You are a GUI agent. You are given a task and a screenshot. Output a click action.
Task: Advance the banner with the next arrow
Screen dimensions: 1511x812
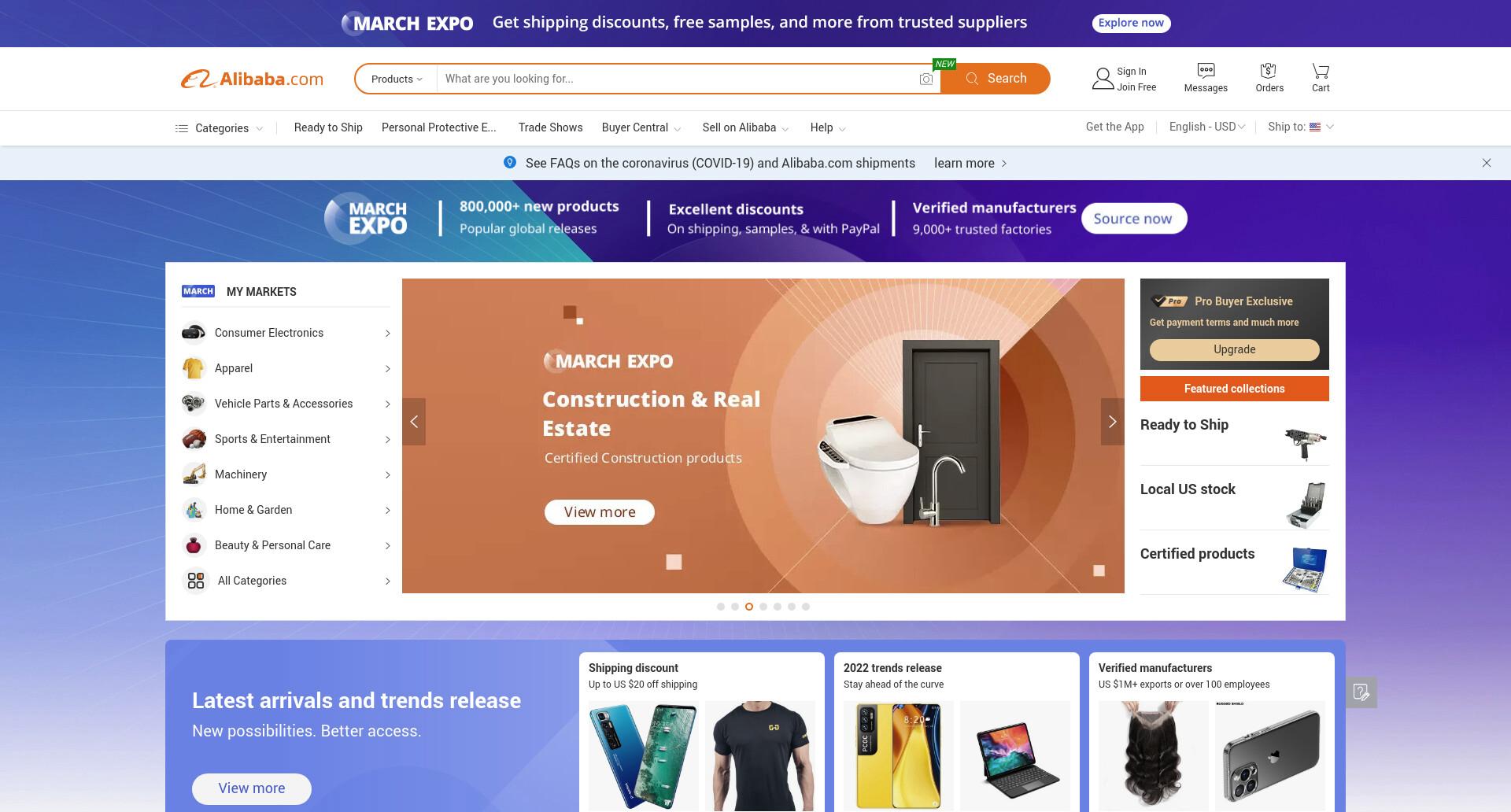coord(1112,422)
